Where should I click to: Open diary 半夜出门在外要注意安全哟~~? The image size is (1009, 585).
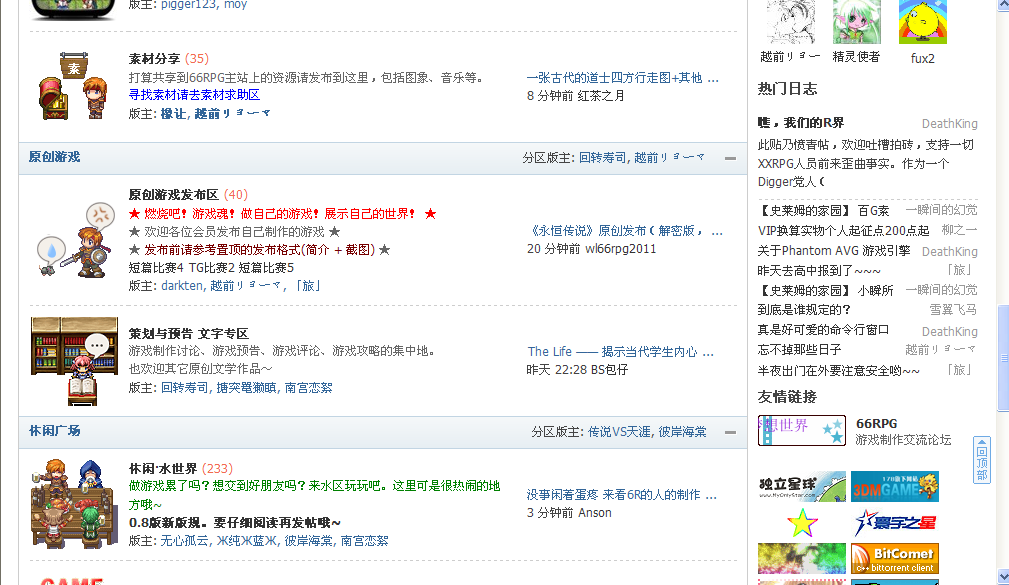[x=838, y=370]
